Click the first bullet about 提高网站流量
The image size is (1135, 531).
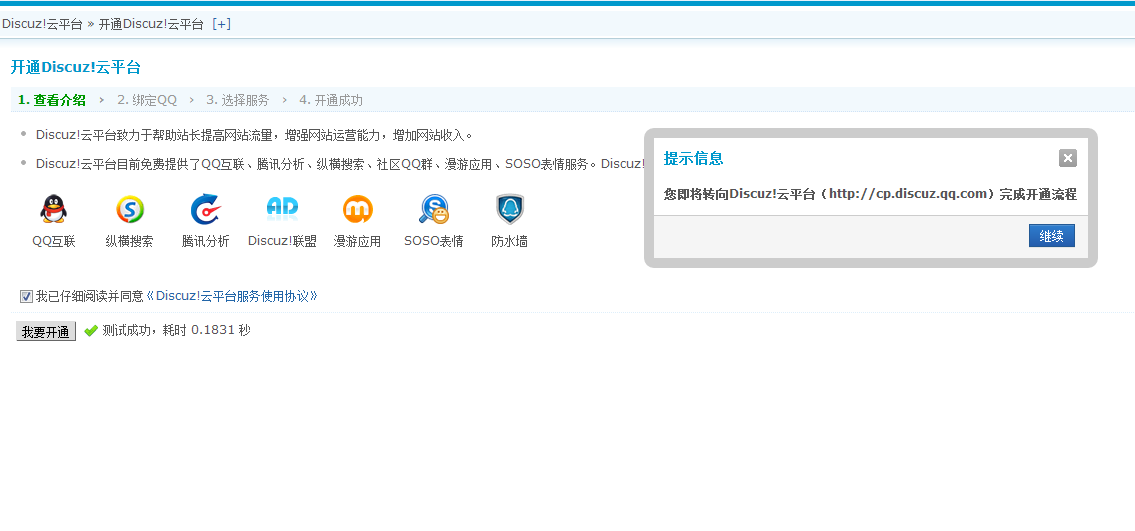(255, 135)
